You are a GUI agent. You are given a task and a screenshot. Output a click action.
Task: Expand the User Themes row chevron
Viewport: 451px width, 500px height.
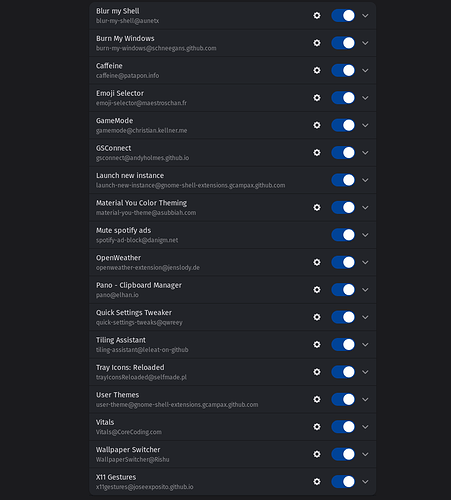pyautogui.click(x=365, y=399)
